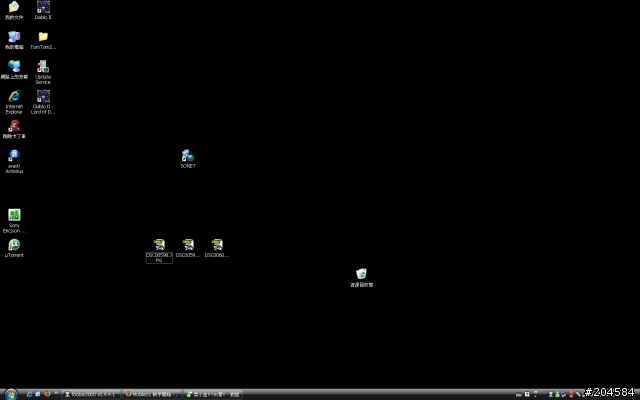The image size is (640, 400).
Task: Click the hourglass tray icon
Action: coord(551,394)
